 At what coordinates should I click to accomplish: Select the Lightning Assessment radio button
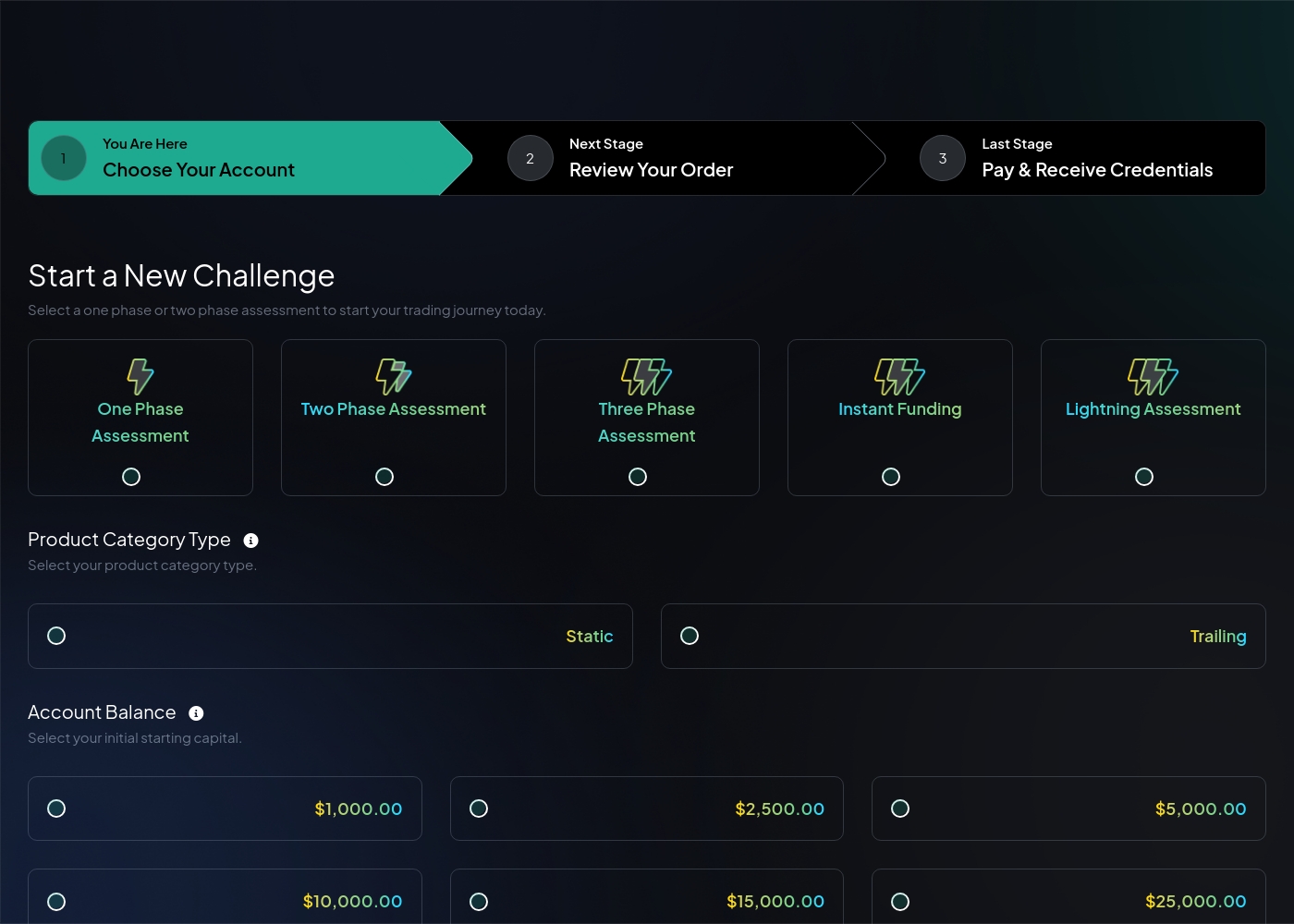1144,477
